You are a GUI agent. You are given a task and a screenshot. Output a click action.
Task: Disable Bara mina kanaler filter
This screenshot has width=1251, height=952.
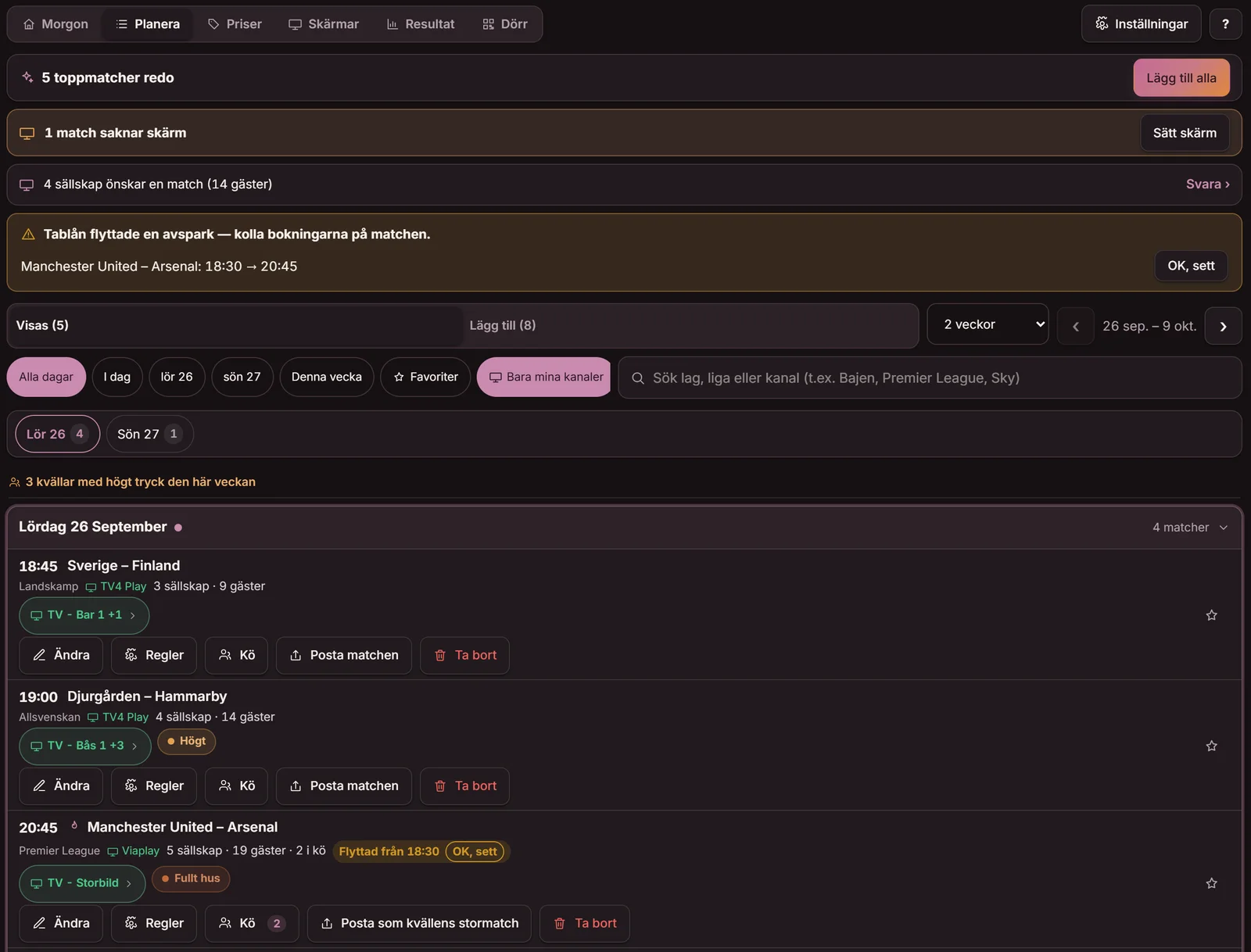[x=545, y=377]
